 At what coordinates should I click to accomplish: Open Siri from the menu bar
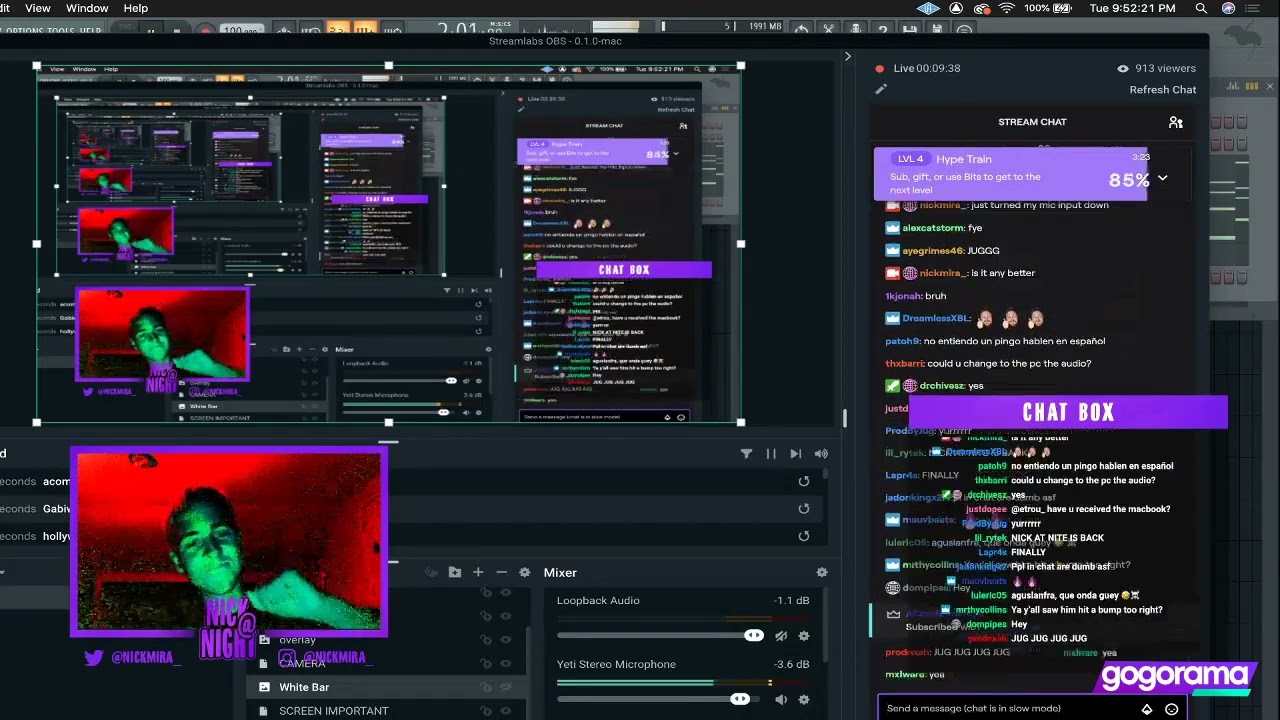[x=1228, y=8]
